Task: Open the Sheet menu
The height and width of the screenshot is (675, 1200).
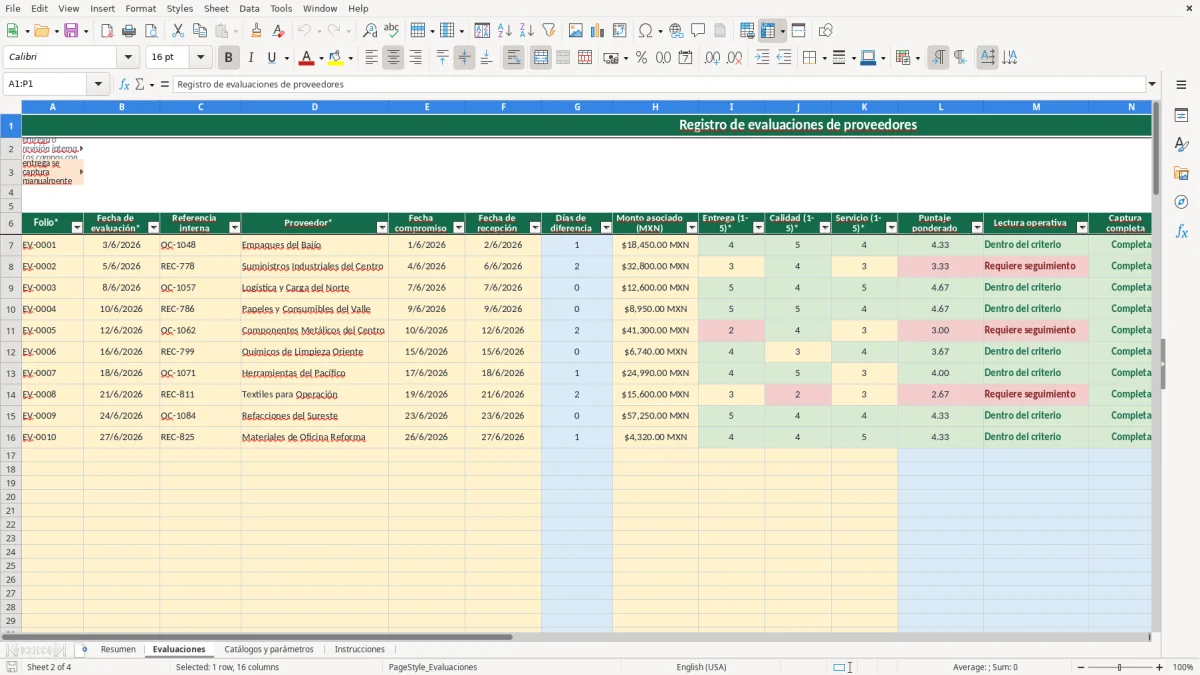Action: point(216,8)
